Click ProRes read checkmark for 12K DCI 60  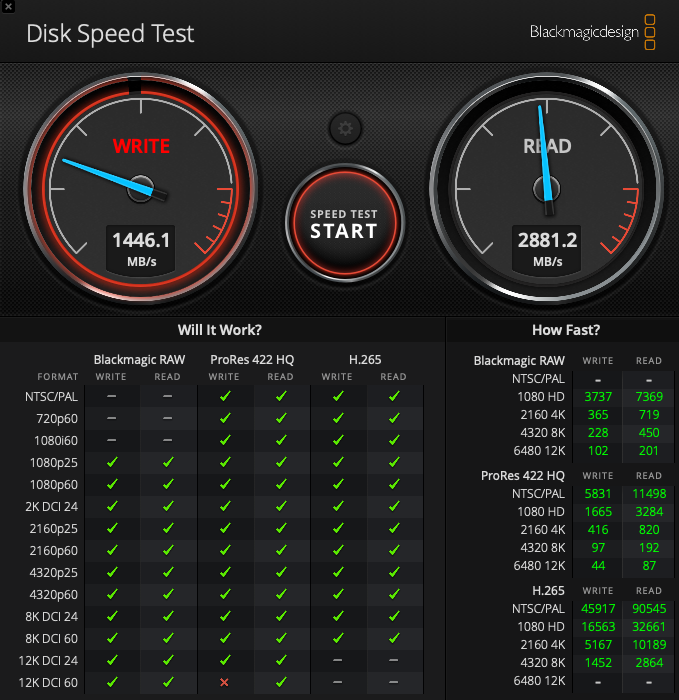[x=281, y=682]
